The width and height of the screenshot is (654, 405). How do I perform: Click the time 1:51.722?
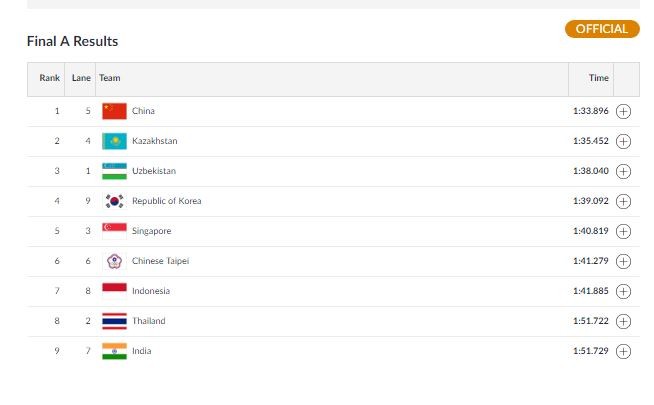point(591,321)
